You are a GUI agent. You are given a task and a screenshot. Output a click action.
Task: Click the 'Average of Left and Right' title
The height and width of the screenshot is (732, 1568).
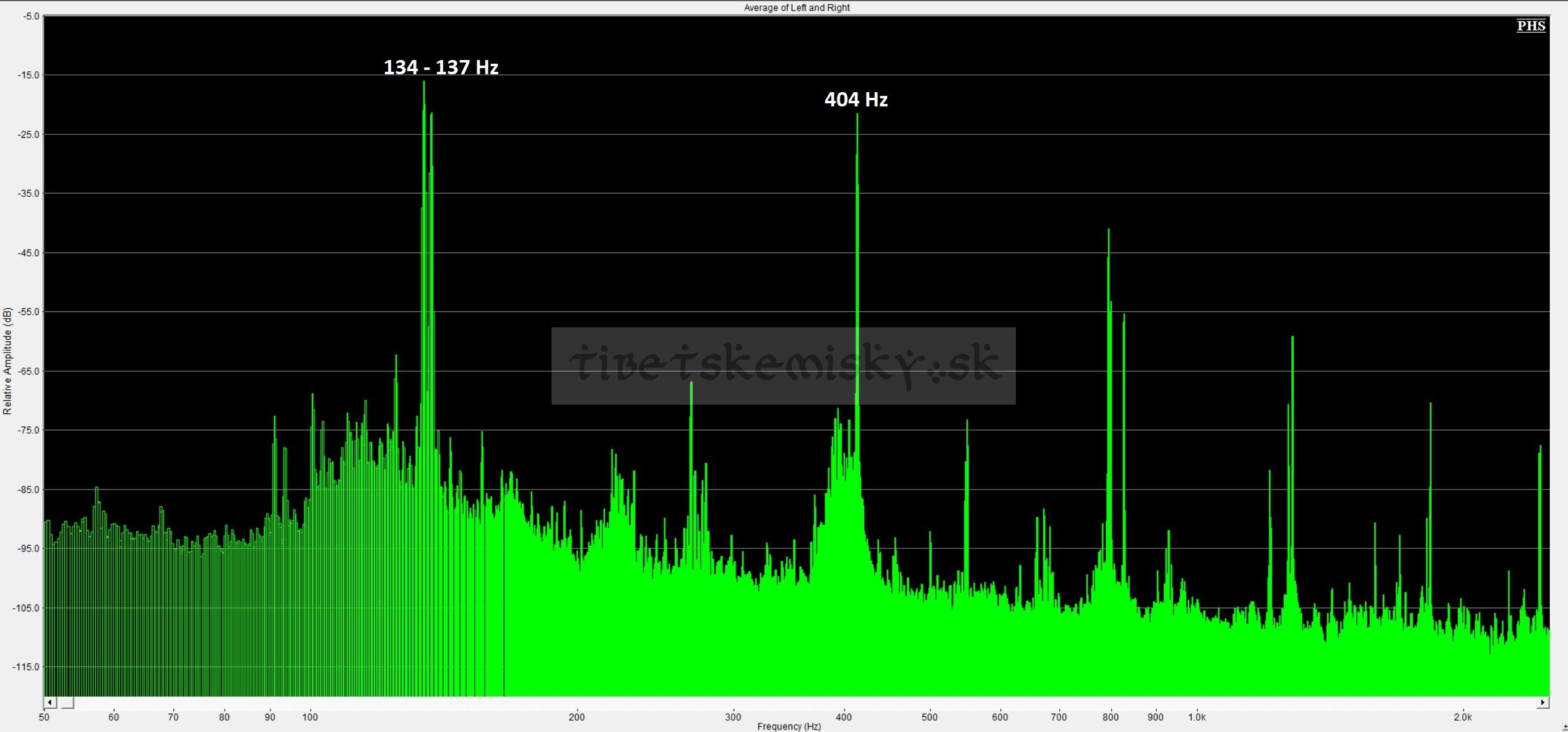796,7
